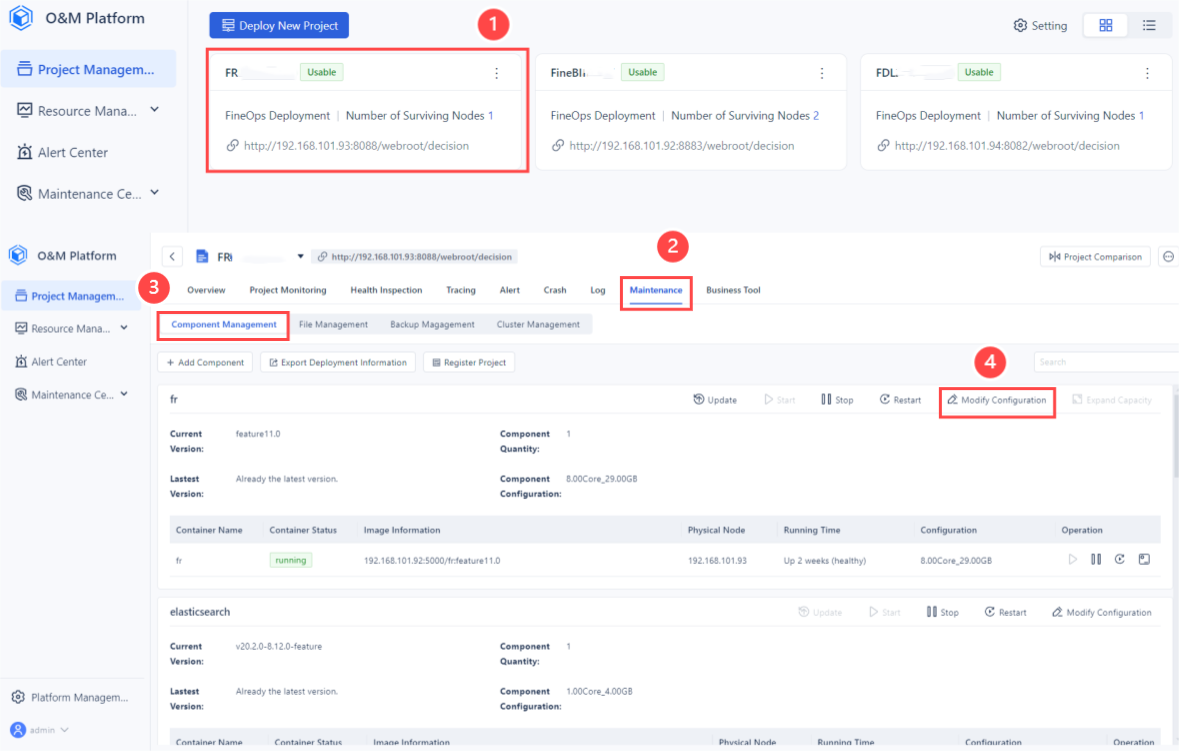
Task: Click Stop for the fr component
Action: coord(837,400)
